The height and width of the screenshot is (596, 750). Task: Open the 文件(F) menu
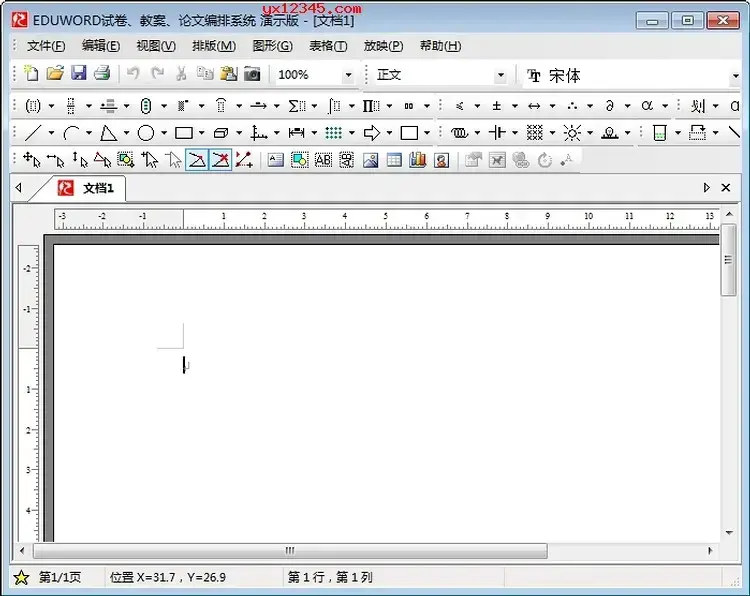(46, 46)
